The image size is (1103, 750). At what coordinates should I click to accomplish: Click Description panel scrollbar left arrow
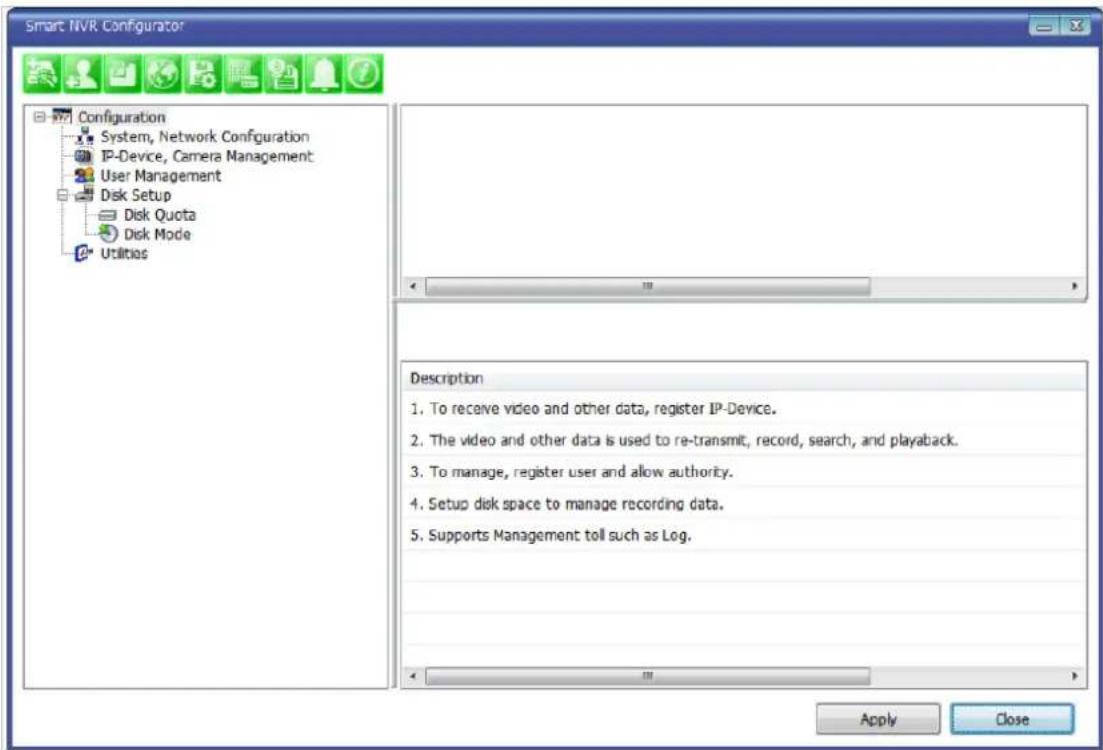pyautogui.click(x=413, y=675)
